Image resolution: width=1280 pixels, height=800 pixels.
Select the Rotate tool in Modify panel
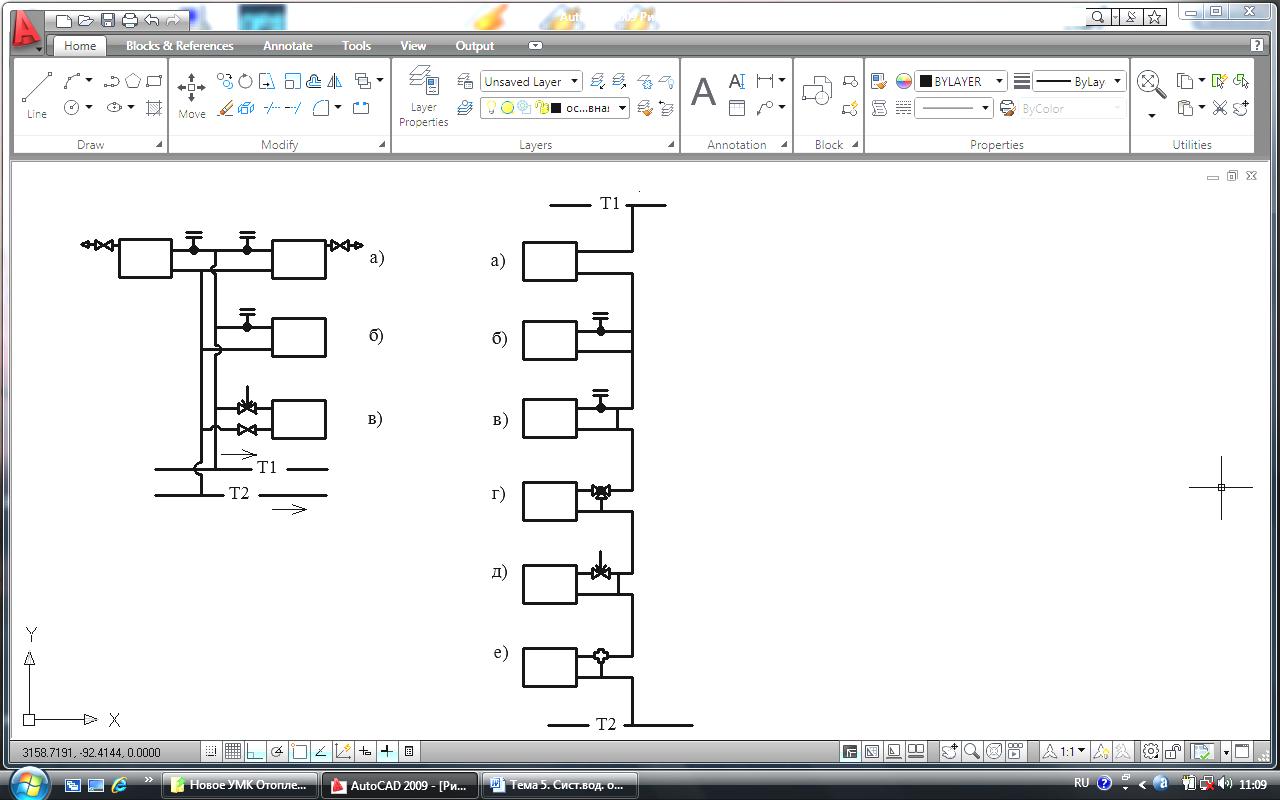tap(245, 81)
